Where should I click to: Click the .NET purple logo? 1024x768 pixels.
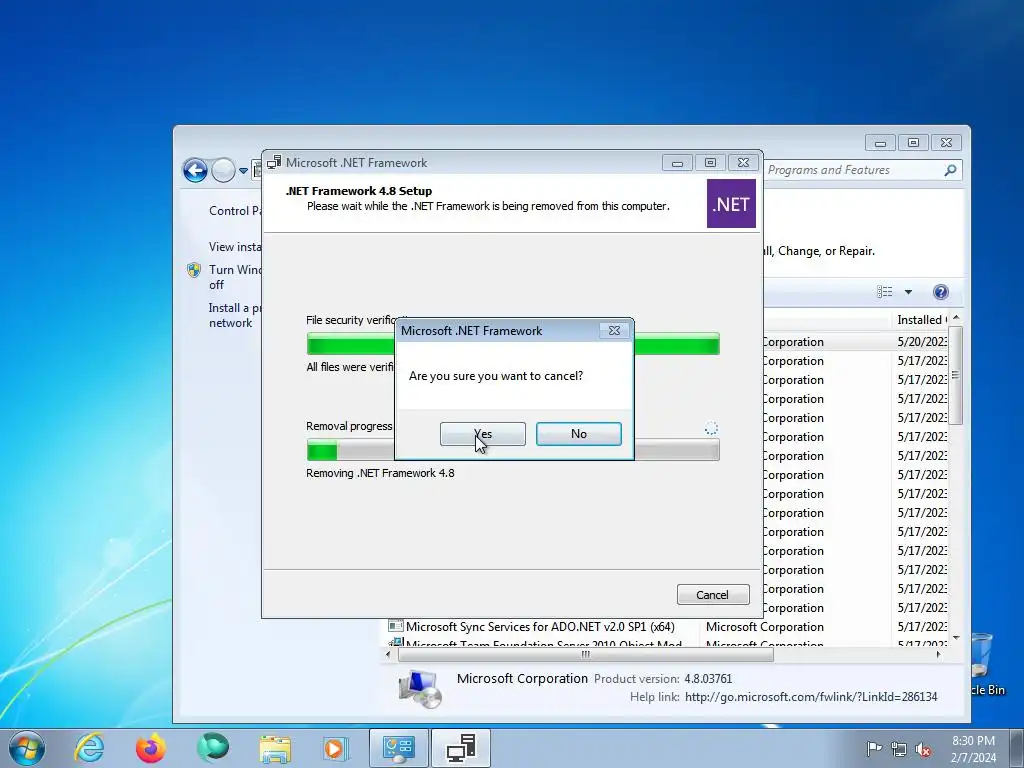[x=731, y=204]
